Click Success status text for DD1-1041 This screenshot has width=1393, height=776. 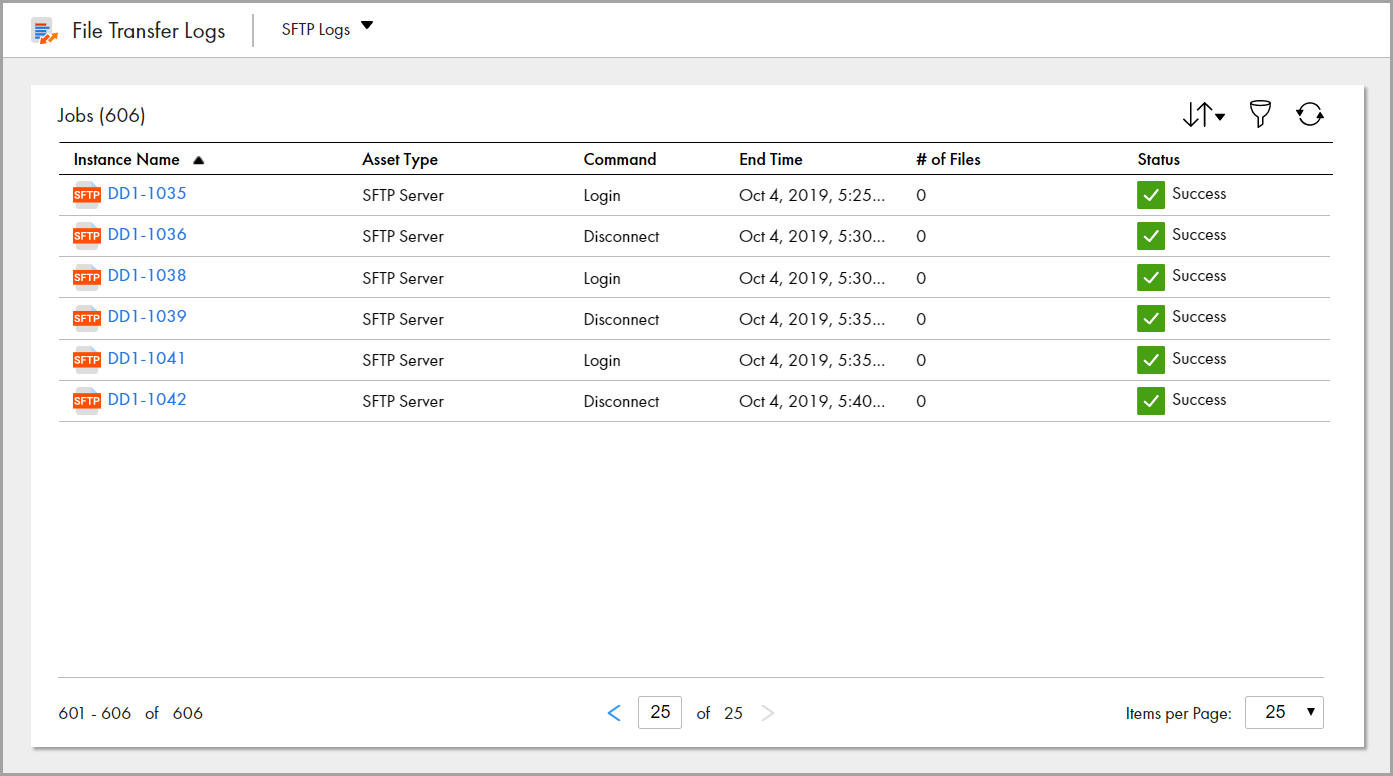1199,358
